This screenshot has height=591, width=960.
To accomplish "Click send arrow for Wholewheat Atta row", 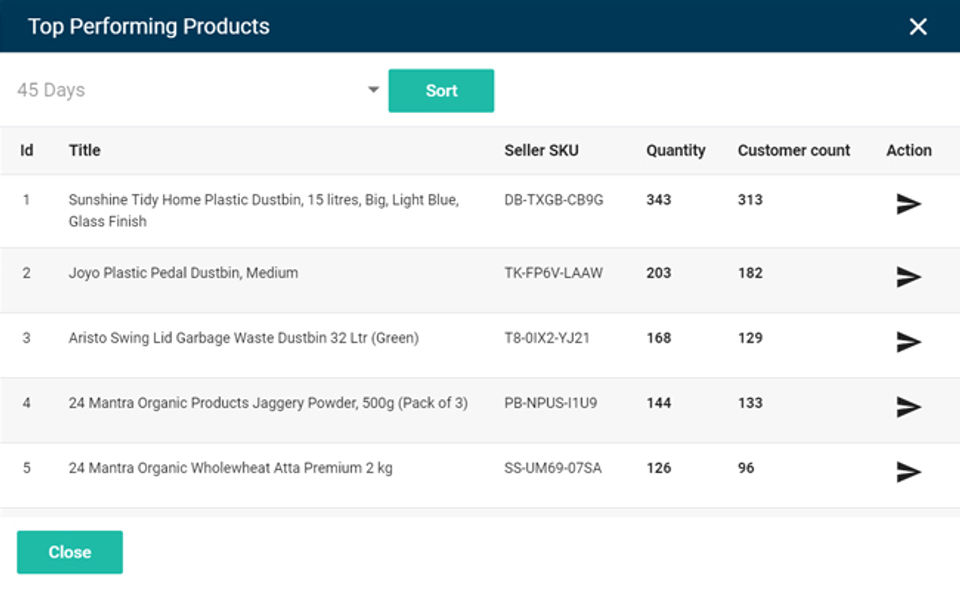I will pyautogui.click(x=908, y=472).
